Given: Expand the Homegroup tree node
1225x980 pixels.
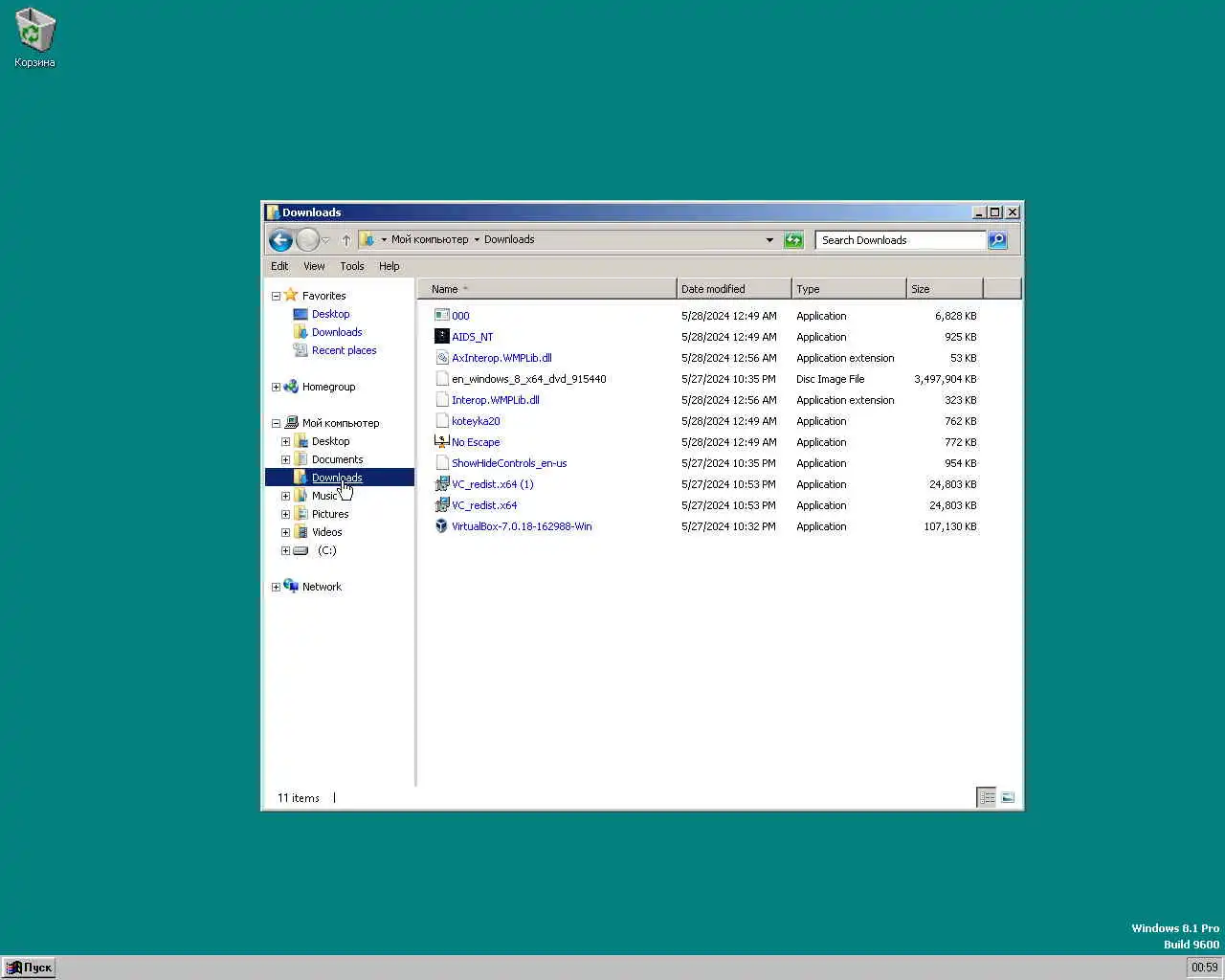Looking at the screenshot, I should click(x=276, y=388).
